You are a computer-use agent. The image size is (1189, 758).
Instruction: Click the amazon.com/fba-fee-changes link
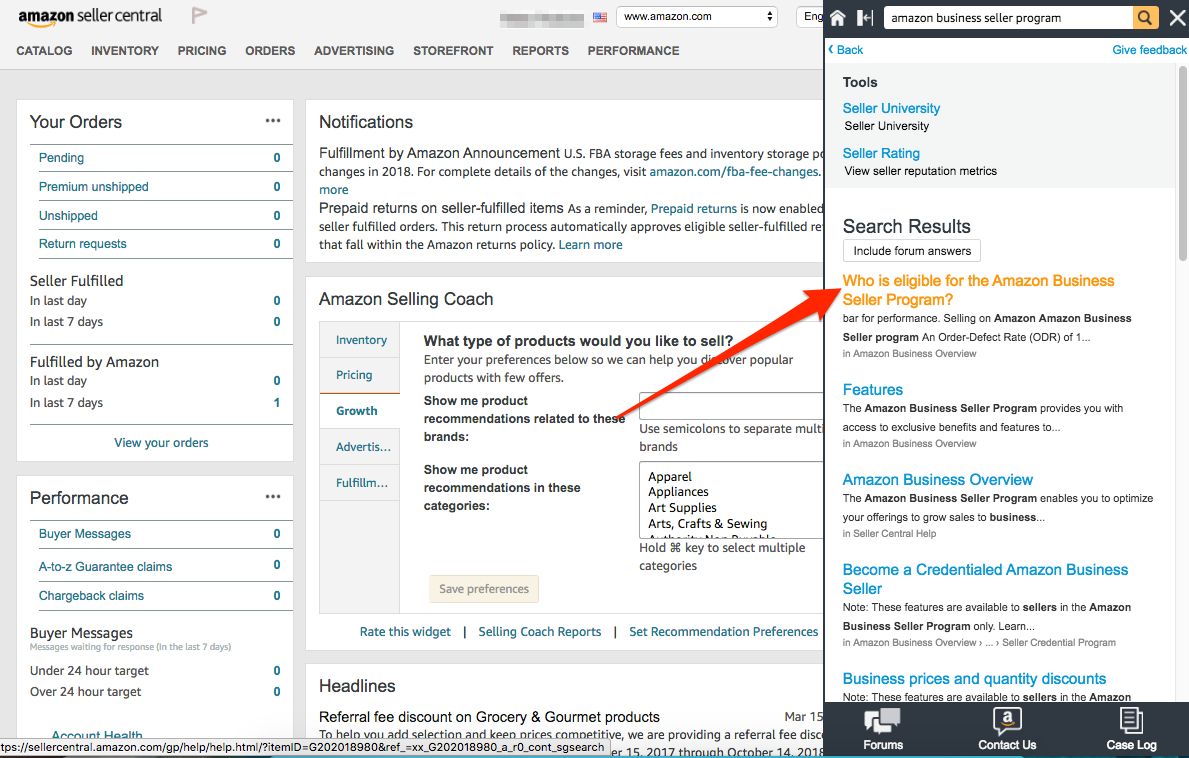[x=733, y=171]
